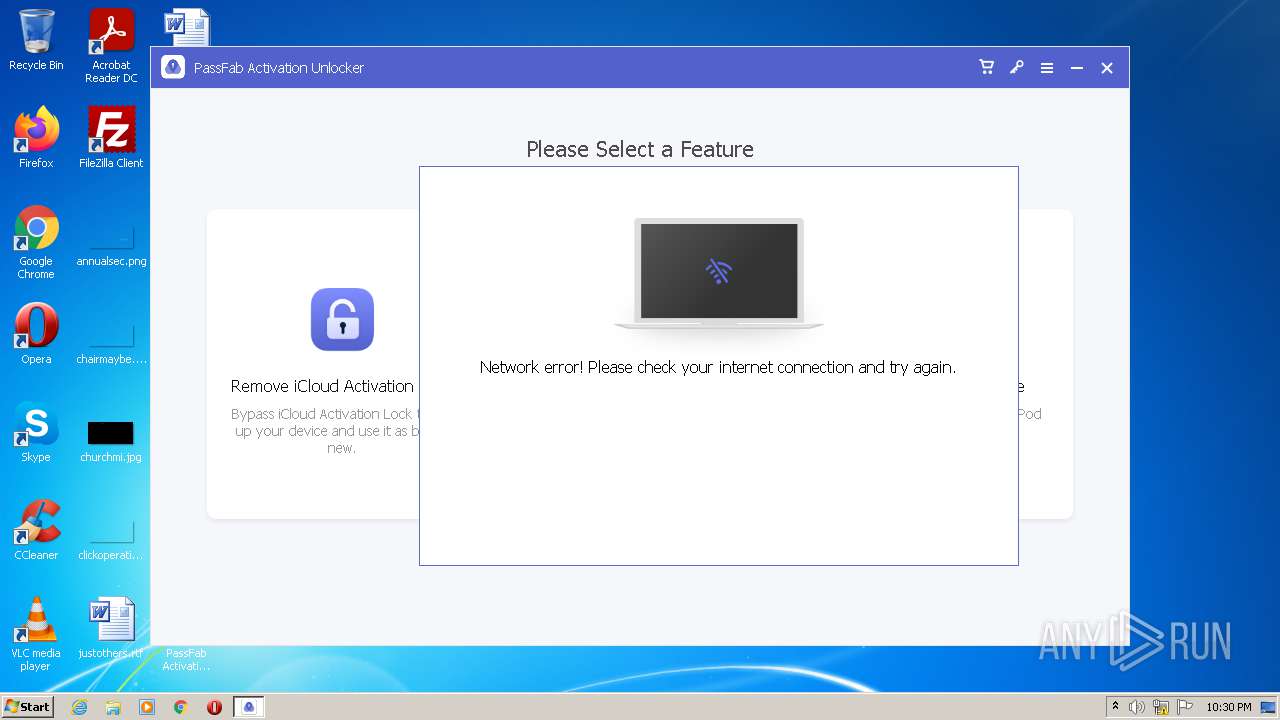This screenshot has width=1280, height=720.
Task: Launch Internet Explorer from taskbar
Action: tap(79, 707)
